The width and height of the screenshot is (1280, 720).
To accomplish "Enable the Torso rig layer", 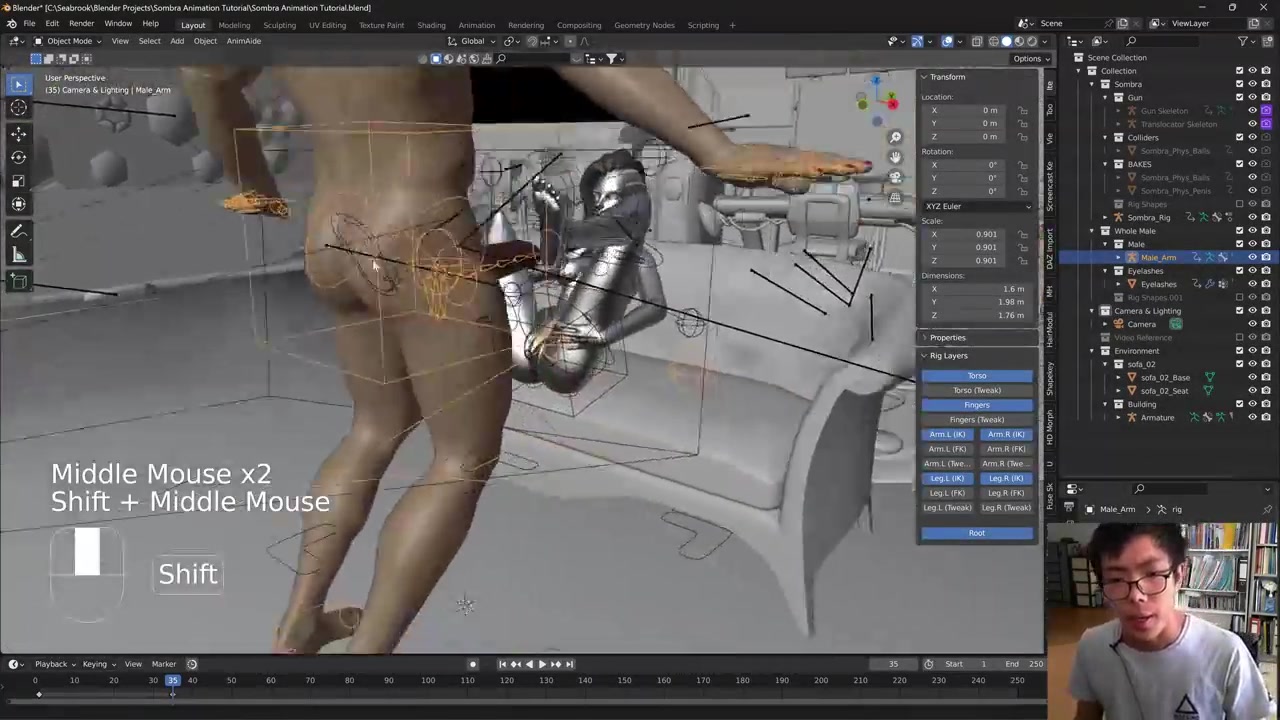I will pyautogui.click(x=976, y=376).
